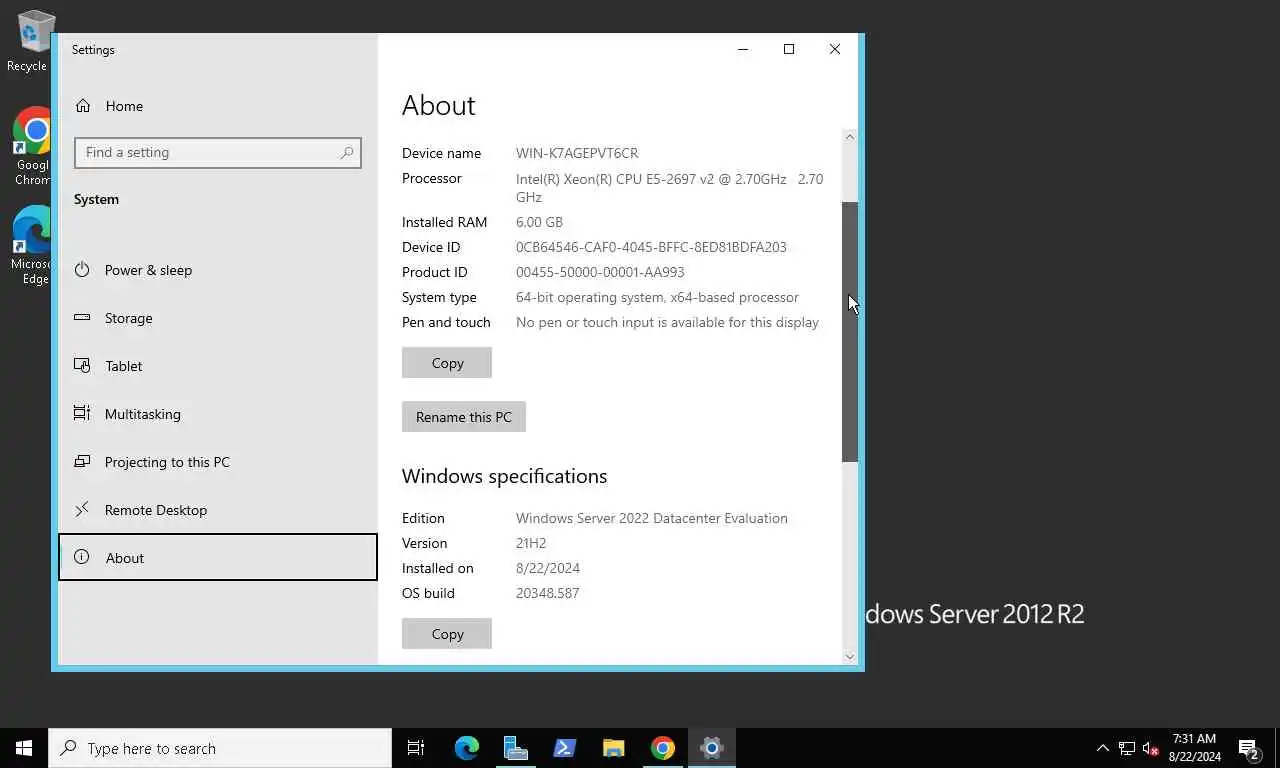Click the Windows specifications heading
Screen dimensions: 1280x768
[x=504, y=476]
